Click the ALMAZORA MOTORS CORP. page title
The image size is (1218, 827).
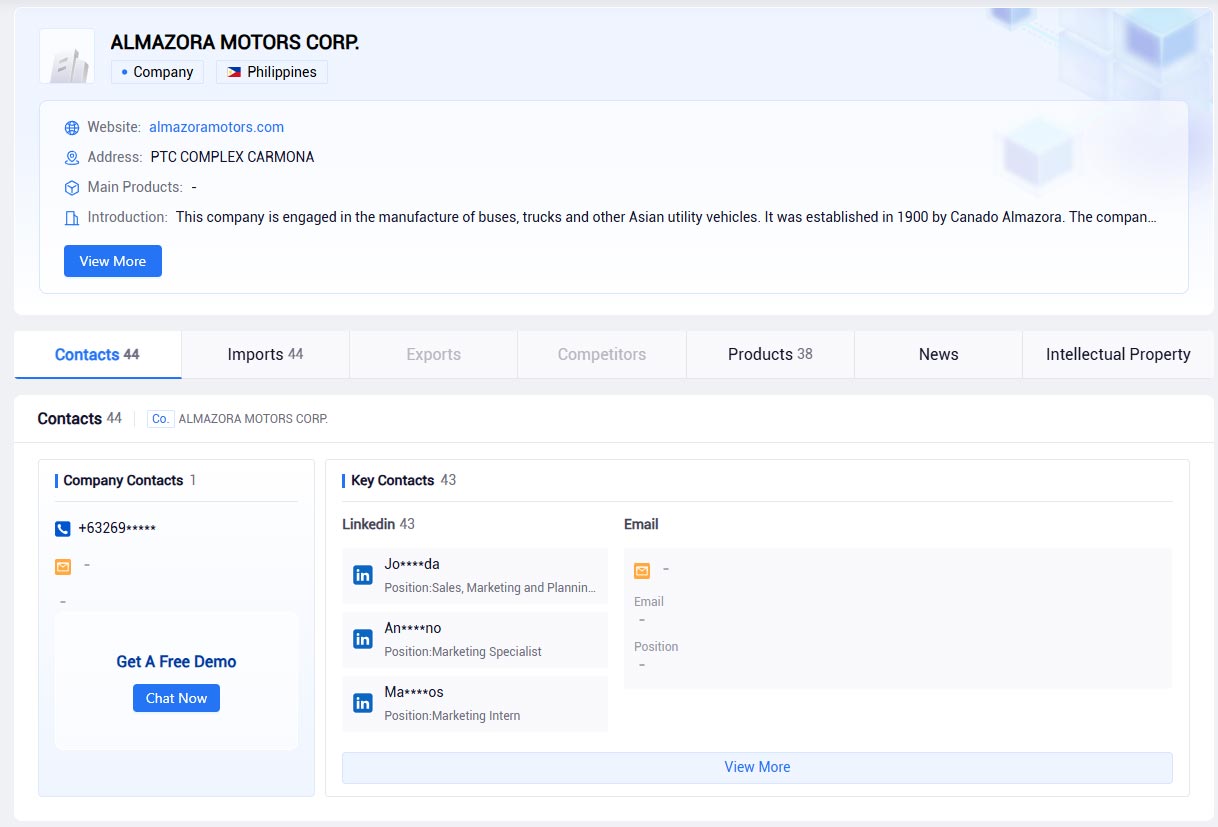pos(235,43)
